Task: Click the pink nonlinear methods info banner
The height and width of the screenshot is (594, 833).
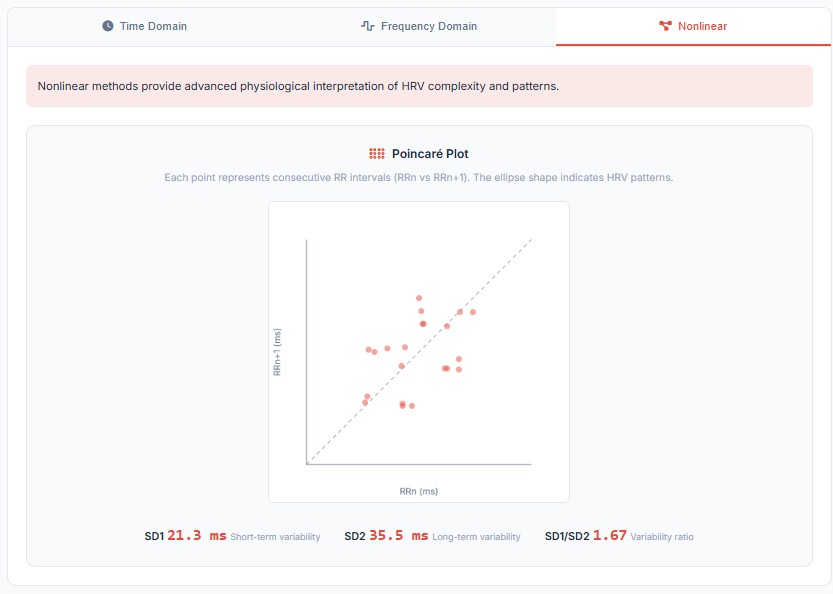Action: pos(419,86)
